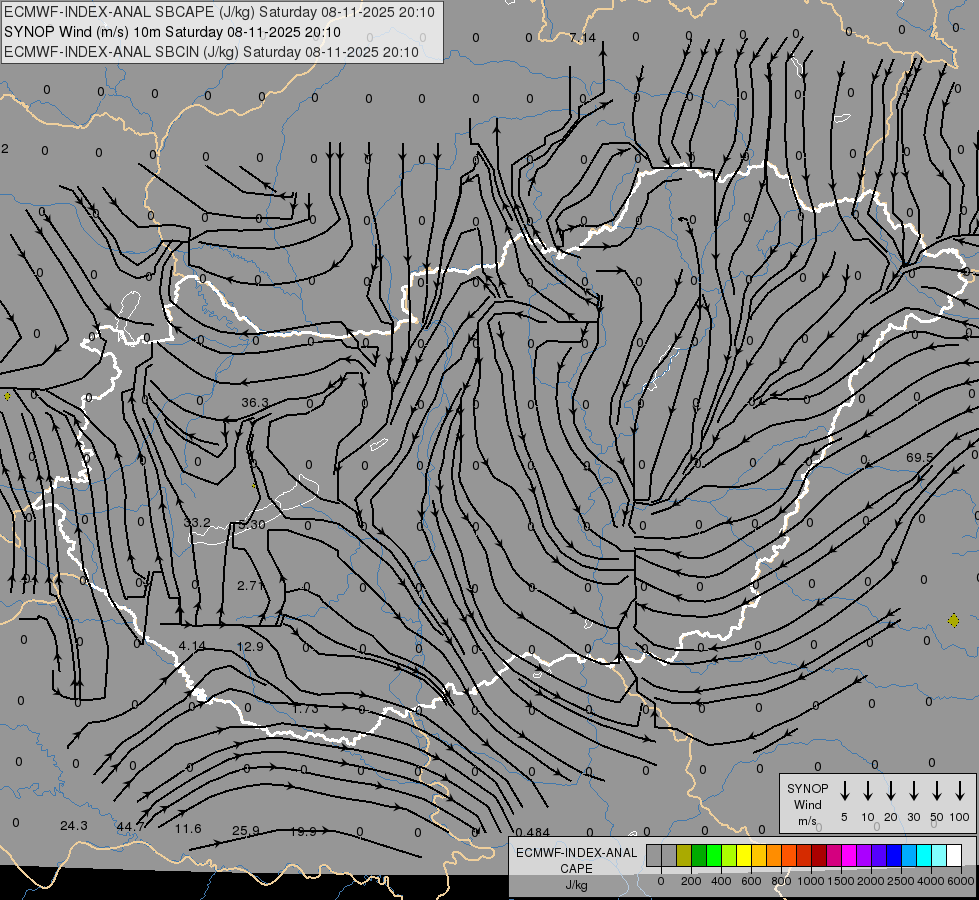Click the 69.5 value on the map
Viewport: 979px width, 900px height.
click(920, 458)
